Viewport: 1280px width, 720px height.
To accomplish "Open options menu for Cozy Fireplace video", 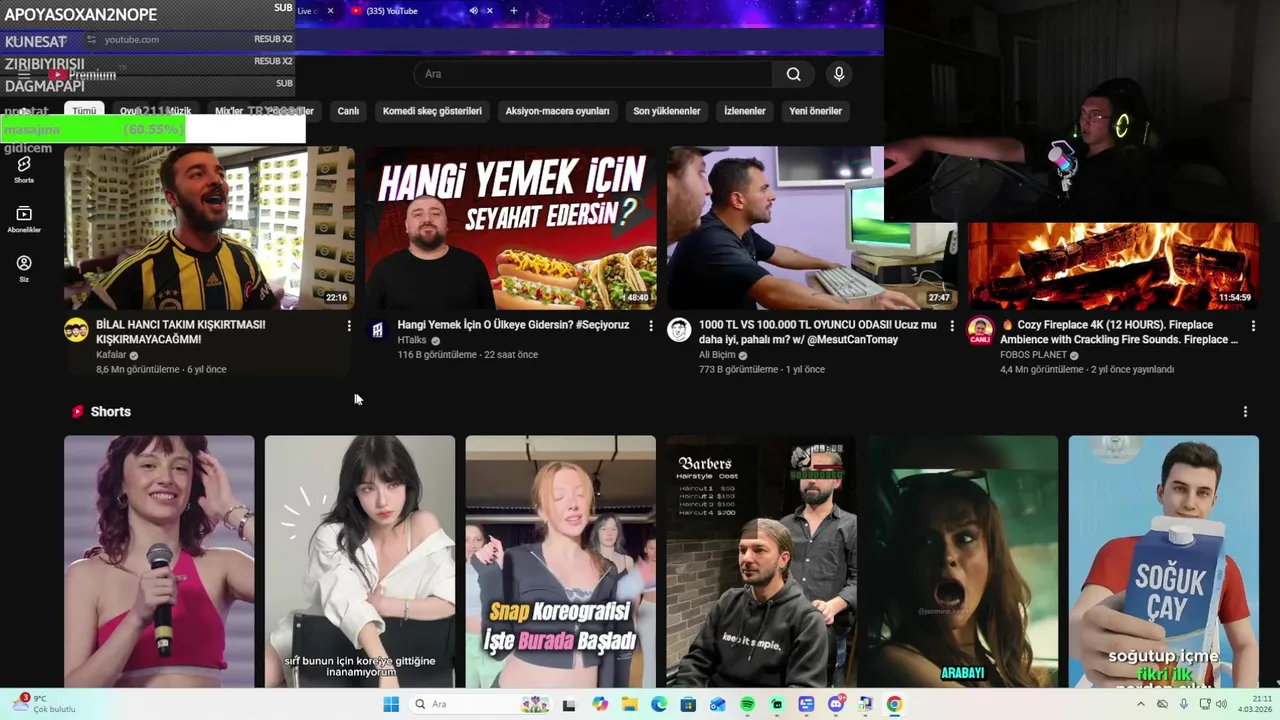I will coord(1253,326).
